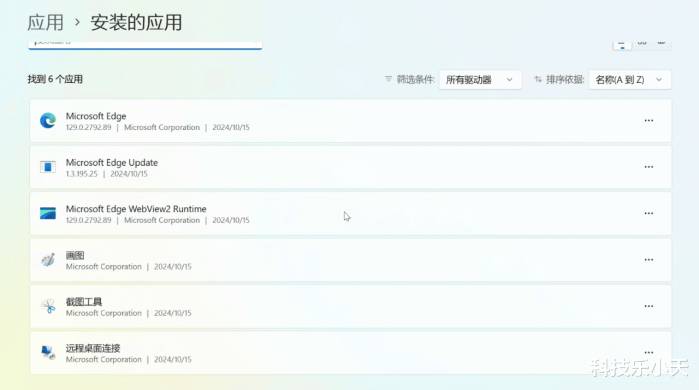The image size is (699, 390).
Task: Click the 找到 6 个应用 result count
Action: 55,79
